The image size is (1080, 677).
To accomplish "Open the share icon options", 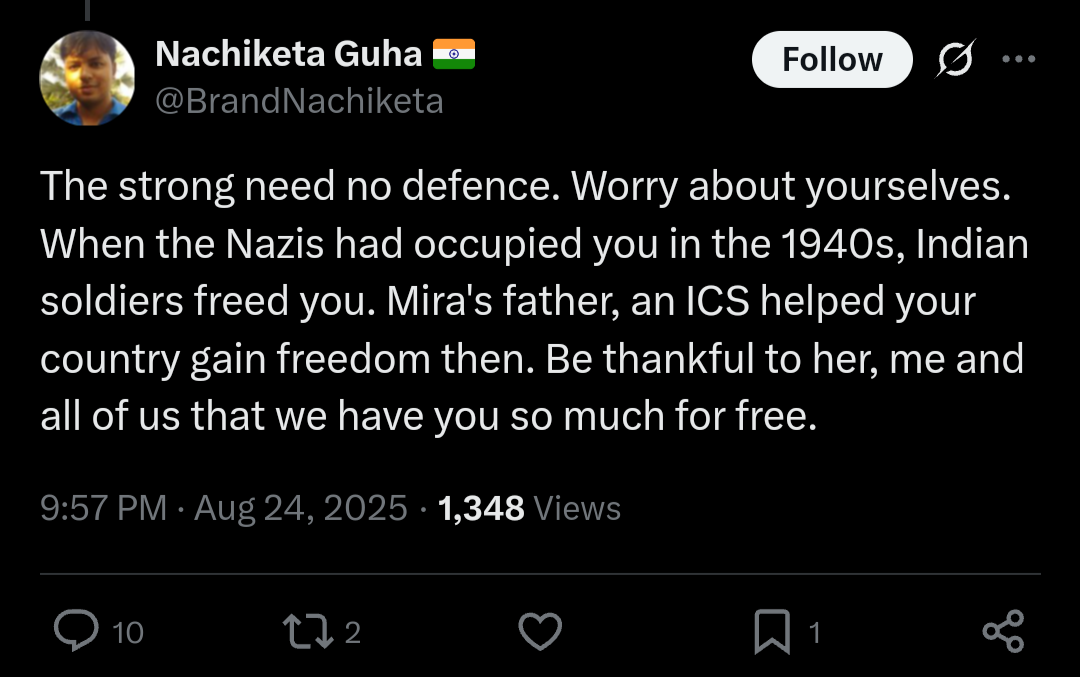I will (x=1003, y=631).
